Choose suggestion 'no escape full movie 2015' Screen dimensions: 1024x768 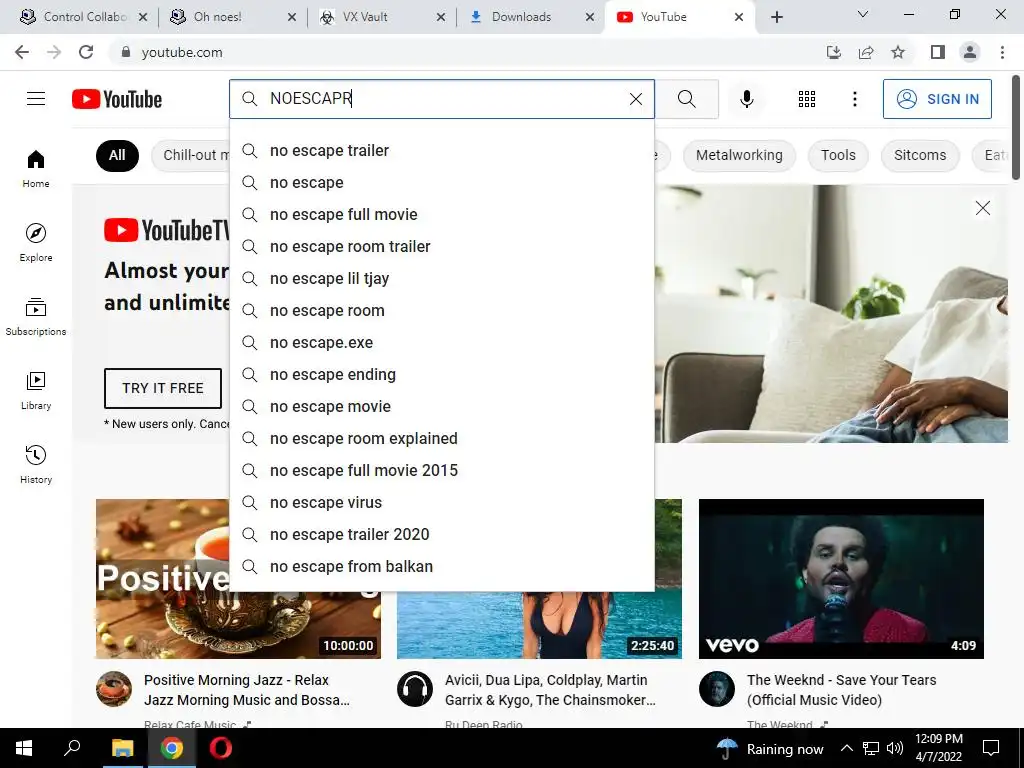coord(441,471)
